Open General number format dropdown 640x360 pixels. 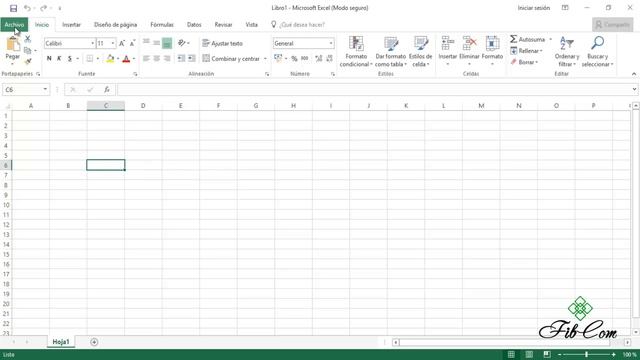331,43
